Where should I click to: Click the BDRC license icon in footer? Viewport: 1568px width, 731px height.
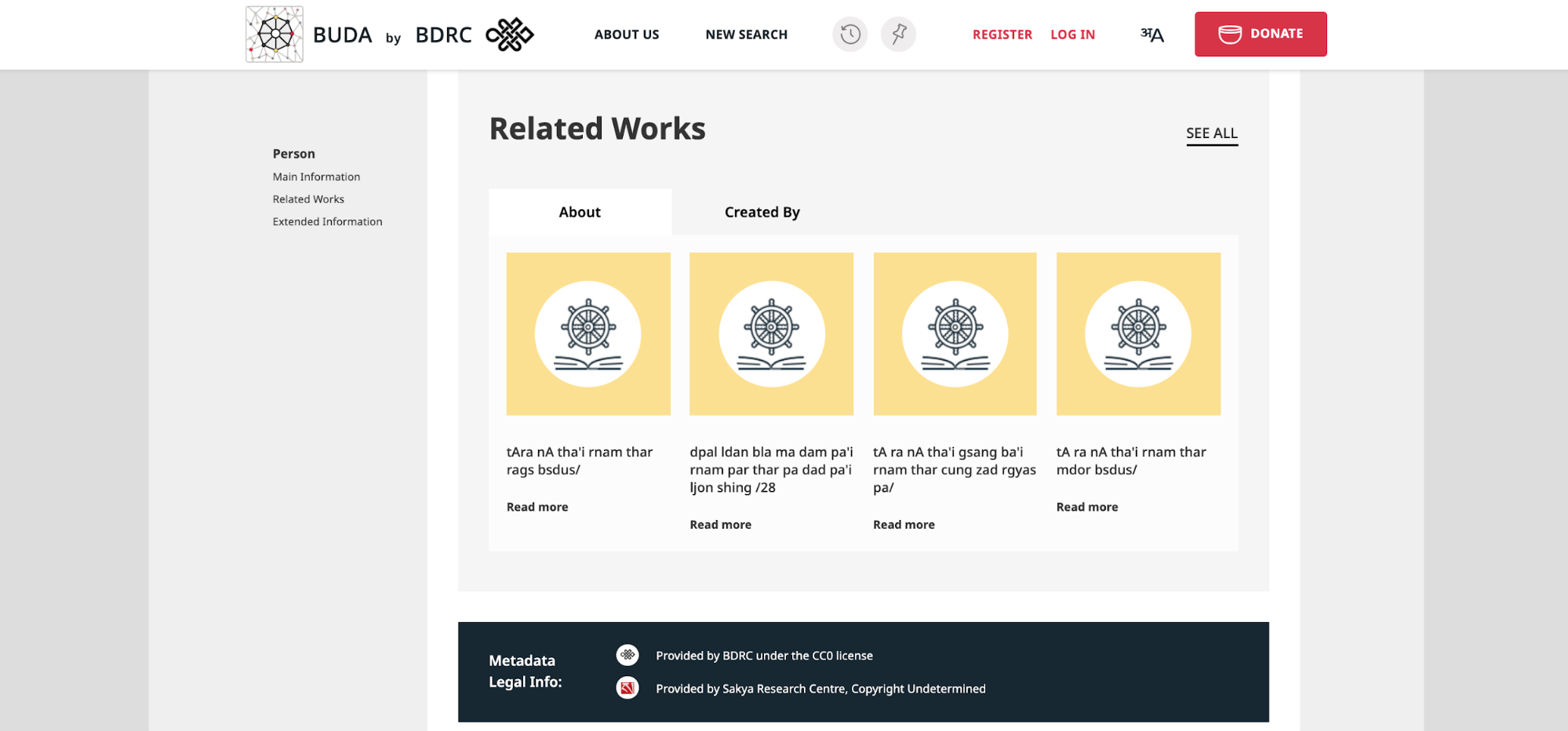click(628, 655)
